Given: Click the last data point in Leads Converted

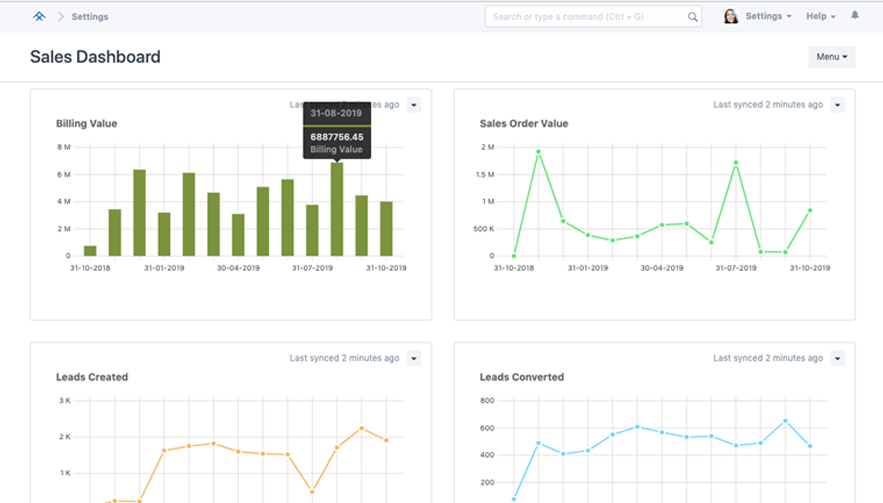Looking at the screenshot, I should tap(810, 446).
